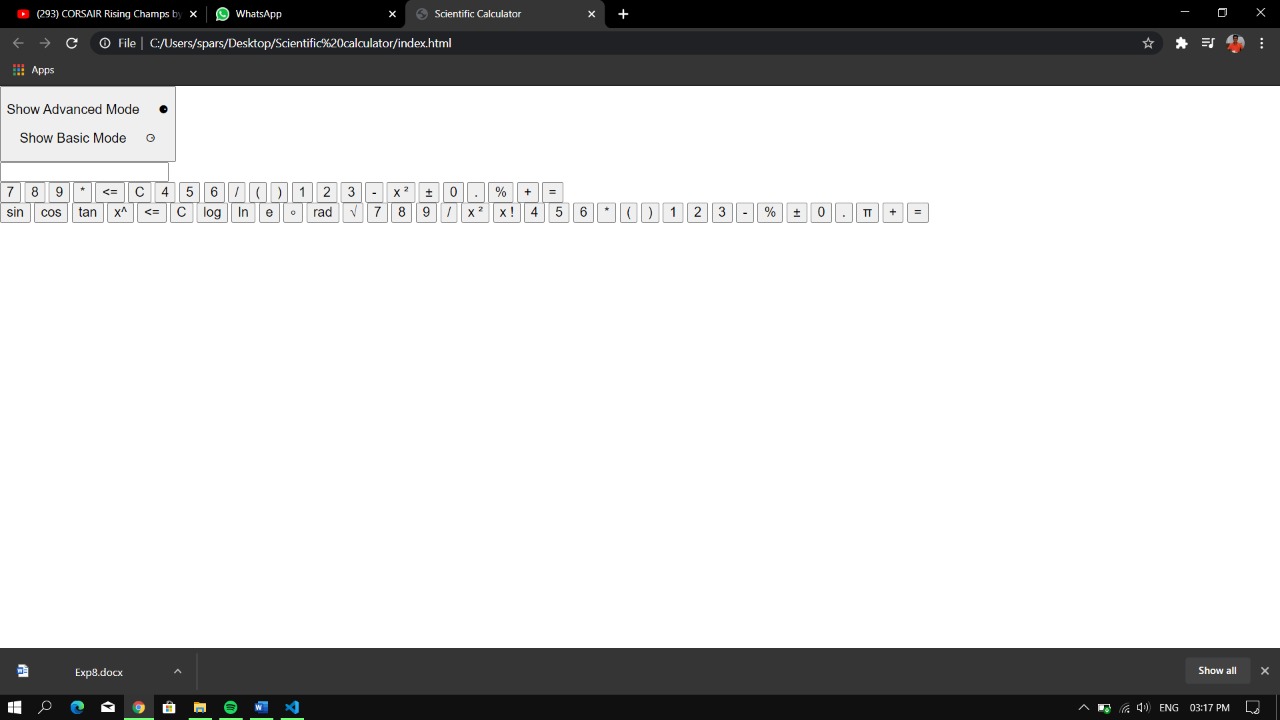Click the log function button
The image size is (1280, 720).
(x=211, y=212)
